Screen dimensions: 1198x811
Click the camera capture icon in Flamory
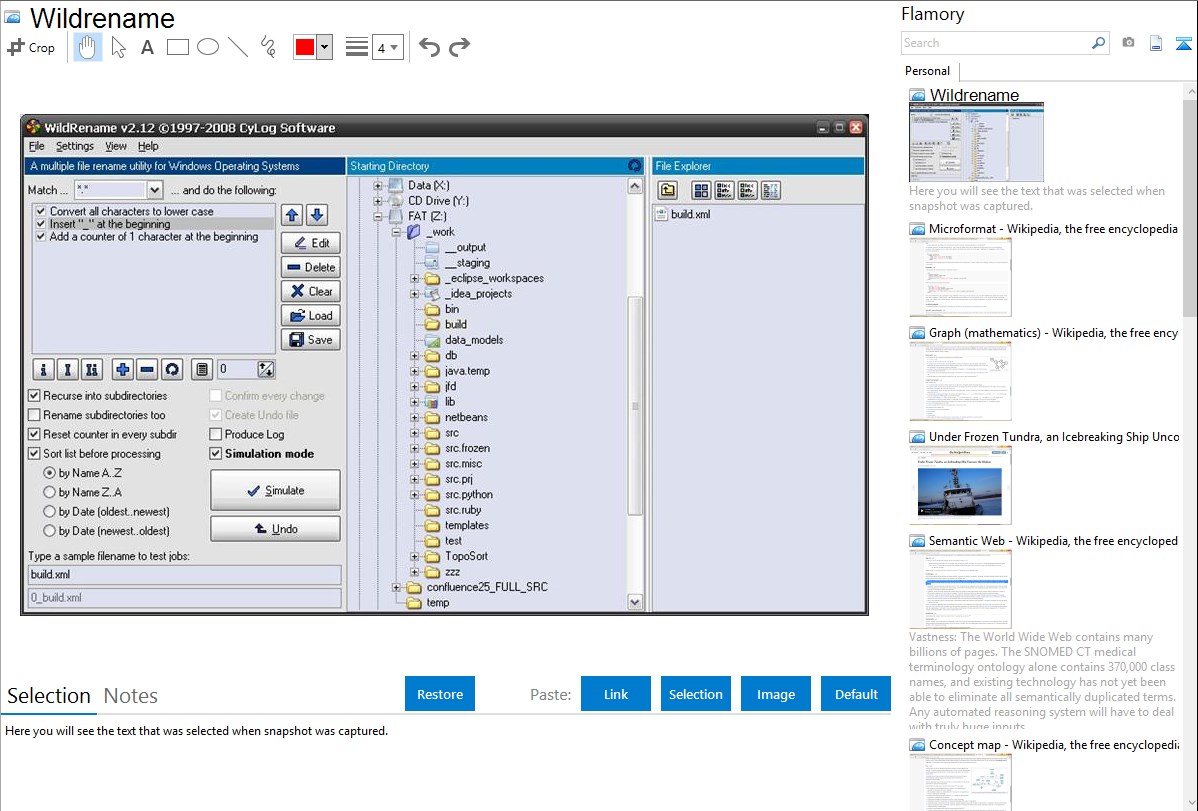[x=1128, y=43]
